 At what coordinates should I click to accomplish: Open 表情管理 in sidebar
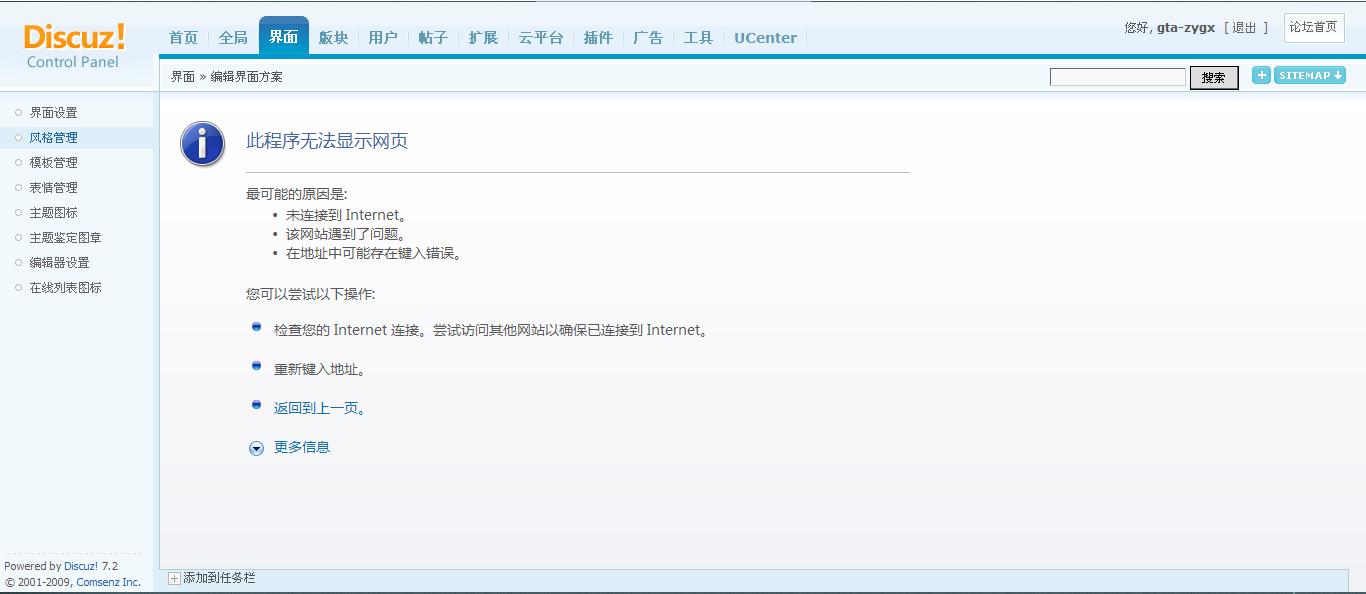53,188
